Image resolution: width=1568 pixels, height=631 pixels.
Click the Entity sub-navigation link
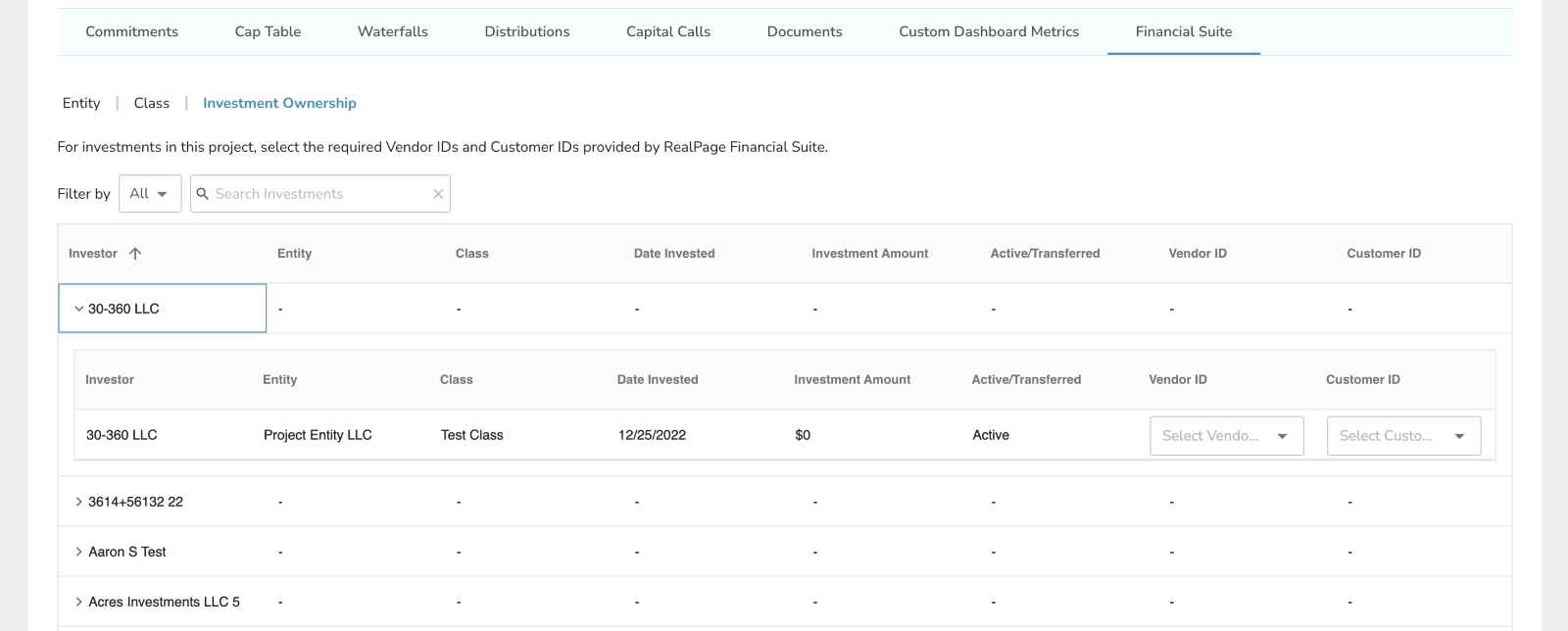(81, 103)
